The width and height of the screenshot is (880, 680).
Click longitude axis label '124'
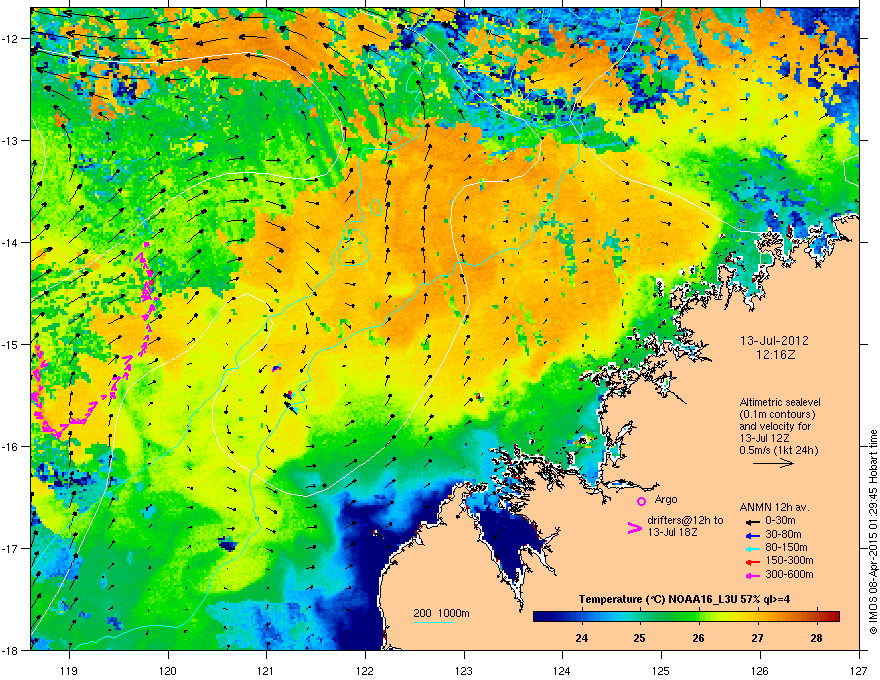(562, 670)
